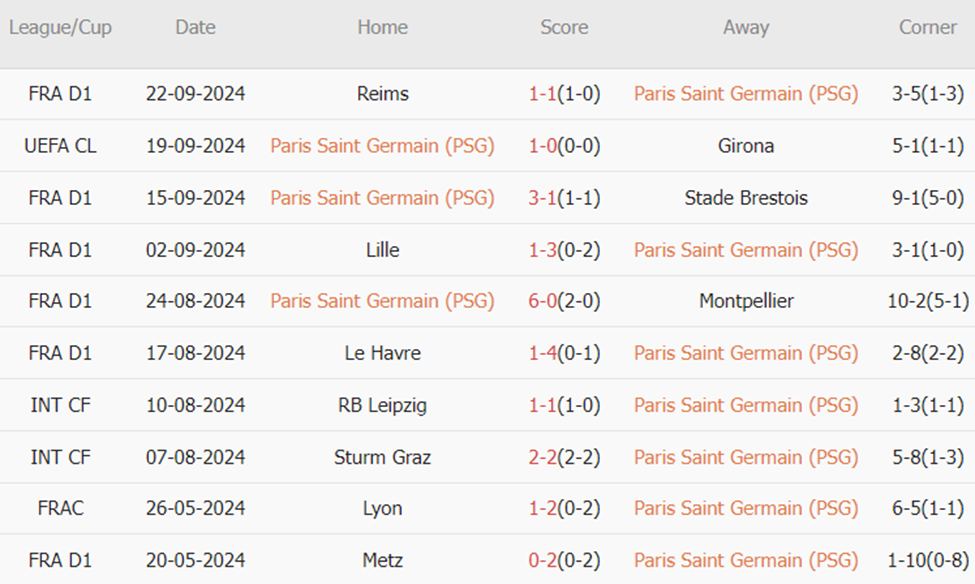This screenshot has width=975, height=584.
Task: Click the 6-0 score against Montpellier
Action: tap(543, 301)
